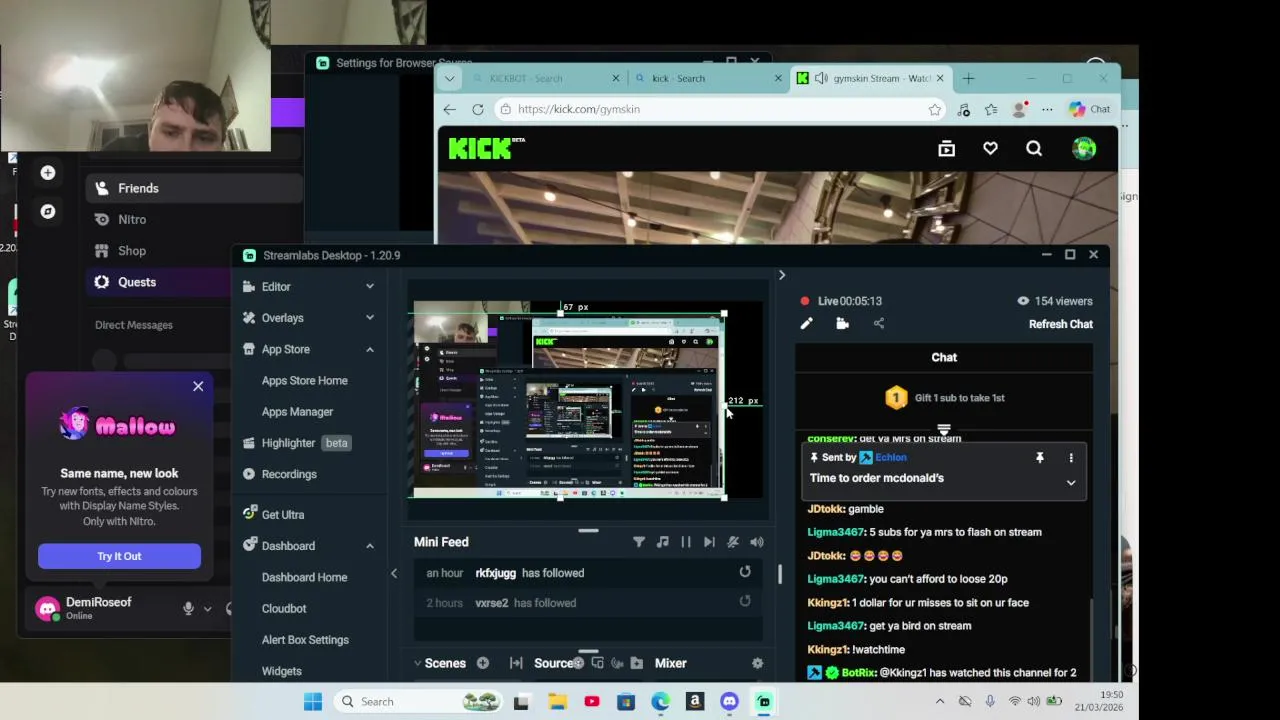This screenshot has width=1280, height=720.
Task: Collapse the chat panel with the right chevron
Action: point(782,275)
